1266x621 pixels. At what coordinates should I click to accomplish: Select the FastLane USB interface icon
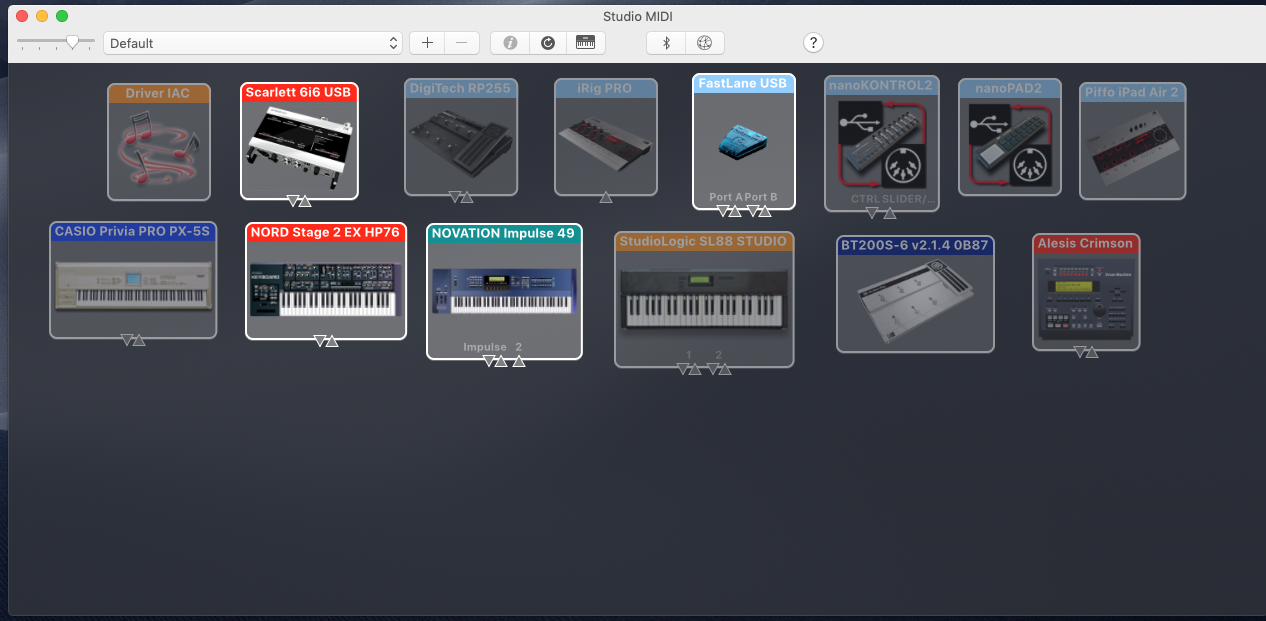pyautogui.click(x=744, y=143)
